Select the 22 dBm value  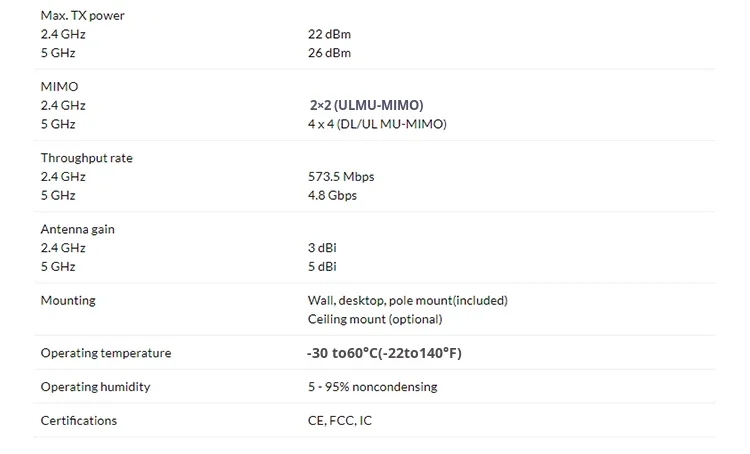(x=329, y=34)
